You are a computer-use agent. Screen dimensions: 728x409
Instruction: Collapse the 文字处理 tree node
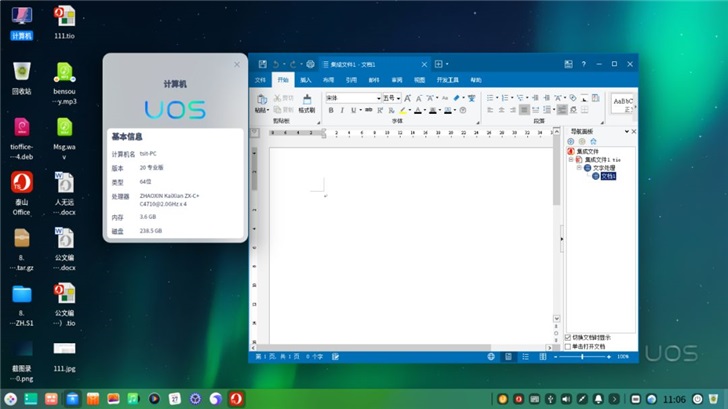[x=579, y=167]
